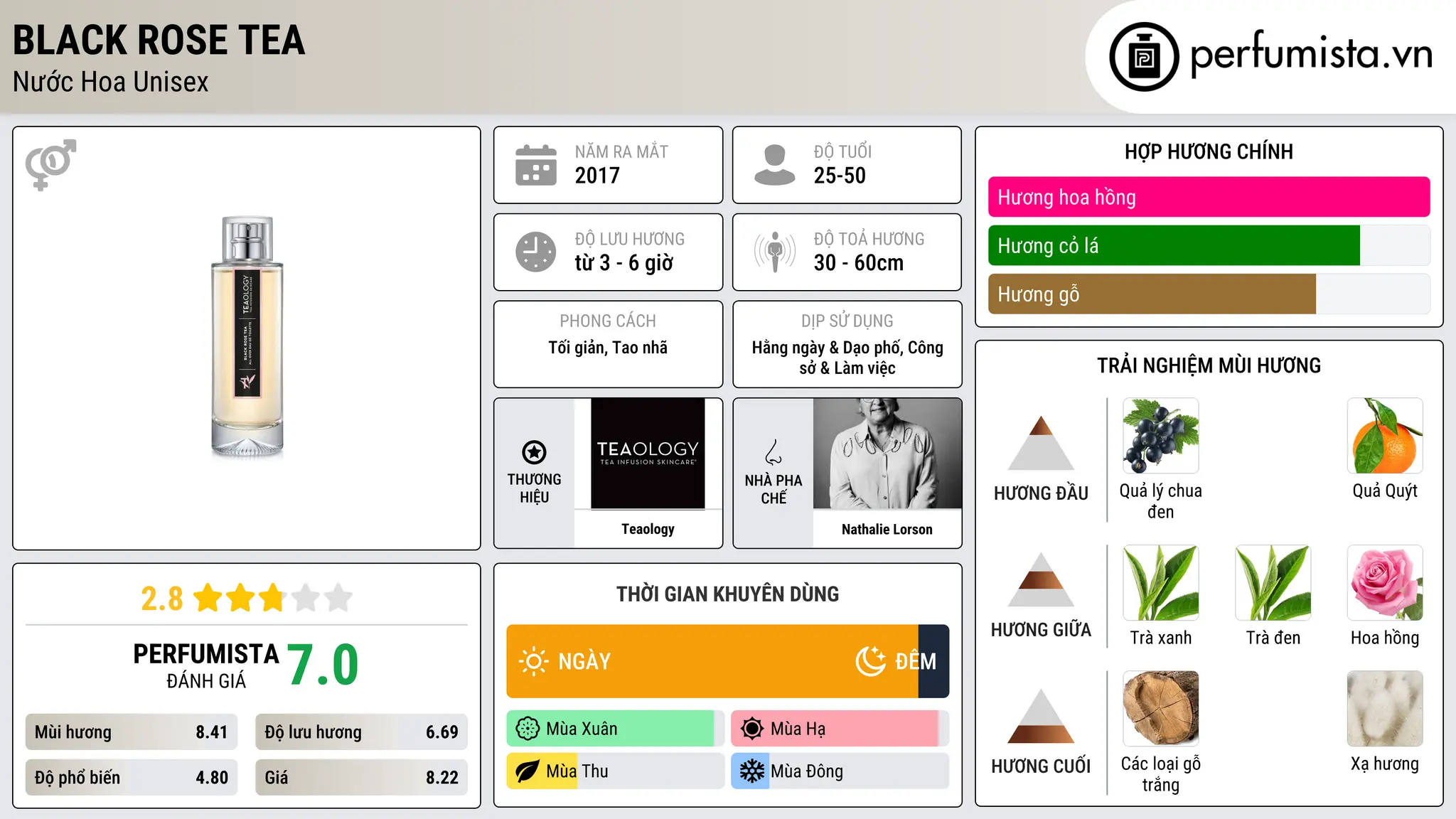Click the summer sun icon
The image size is (1456, 819).
(752, 729)
